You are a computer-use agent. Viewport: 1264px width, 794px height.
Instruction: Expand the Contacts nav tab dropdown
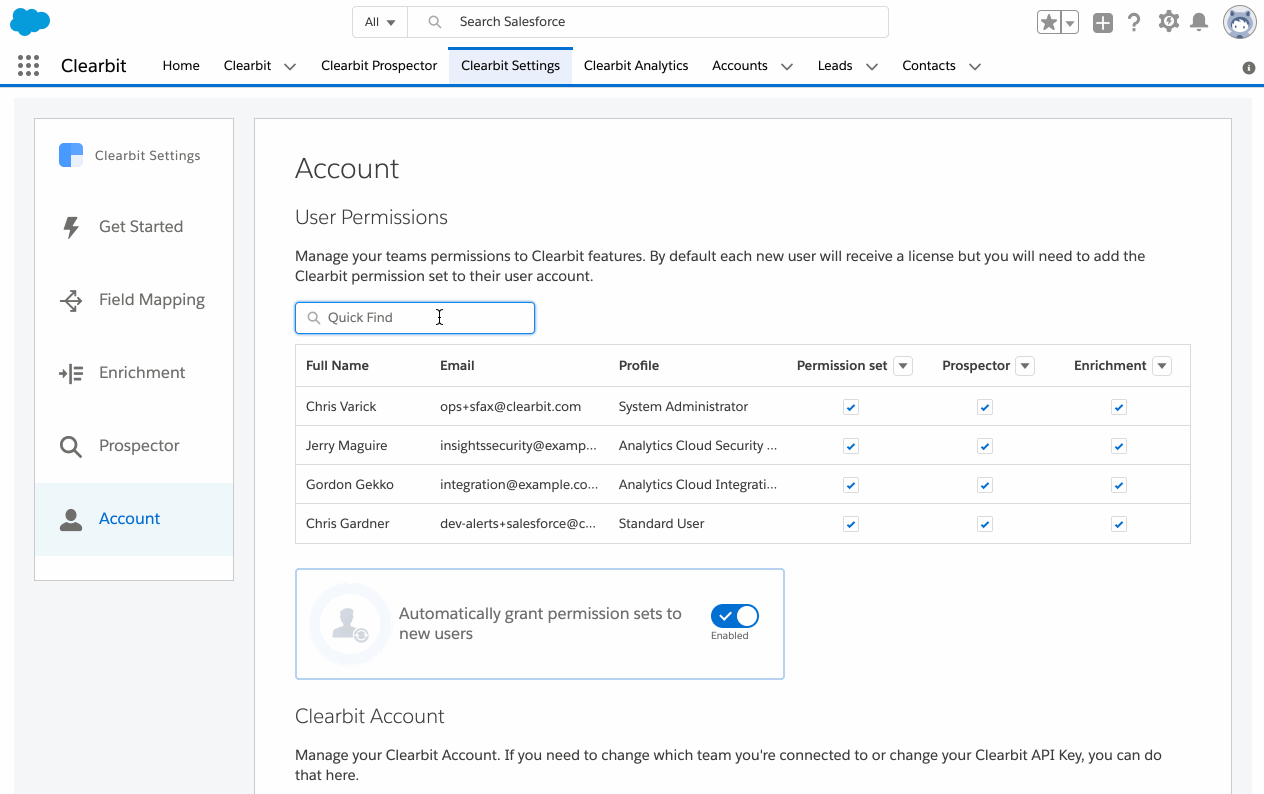[x=975, y=67]
